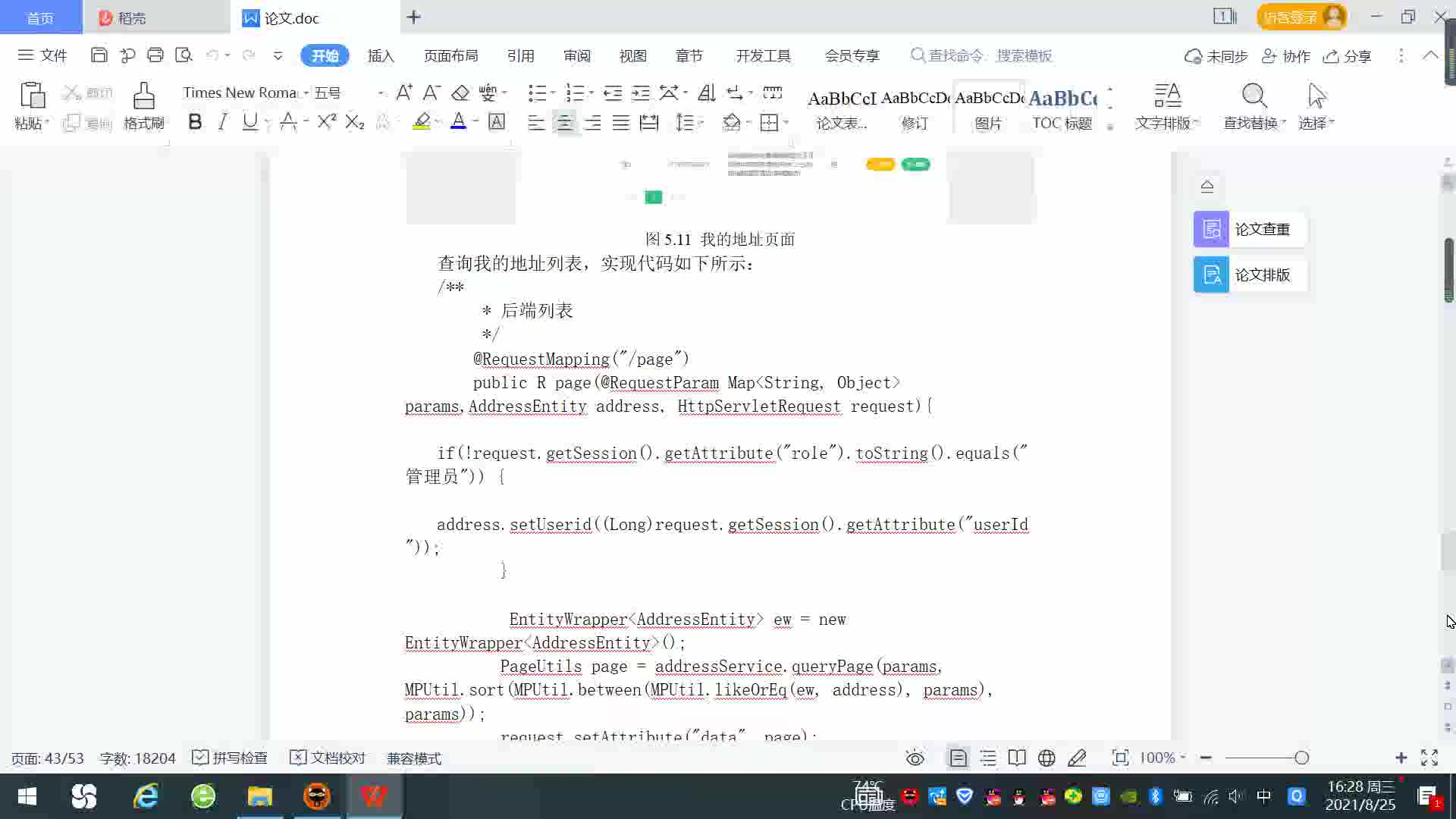
Task: Toggle spell check (拼写检查) in status bar
Action: point(230,758)
